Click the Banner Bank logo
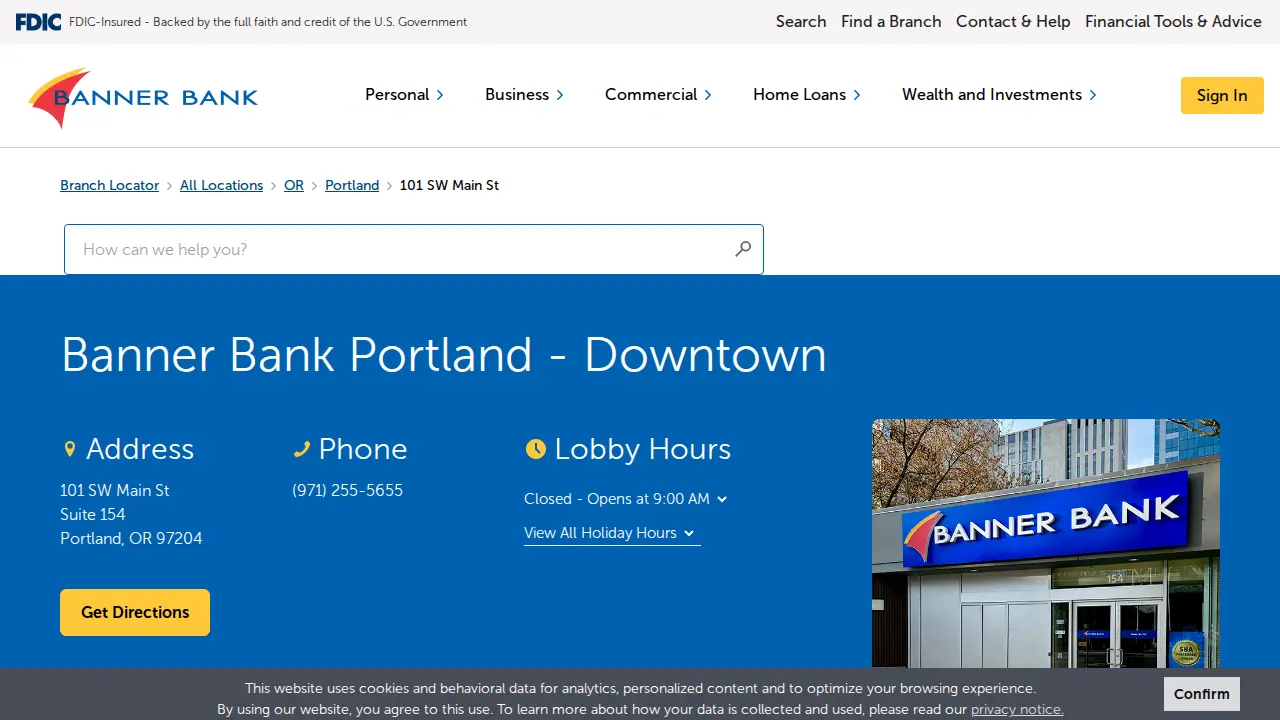The height and width of the screenshot is (720, 1280). pyautogui.click(x=143, y=97)
